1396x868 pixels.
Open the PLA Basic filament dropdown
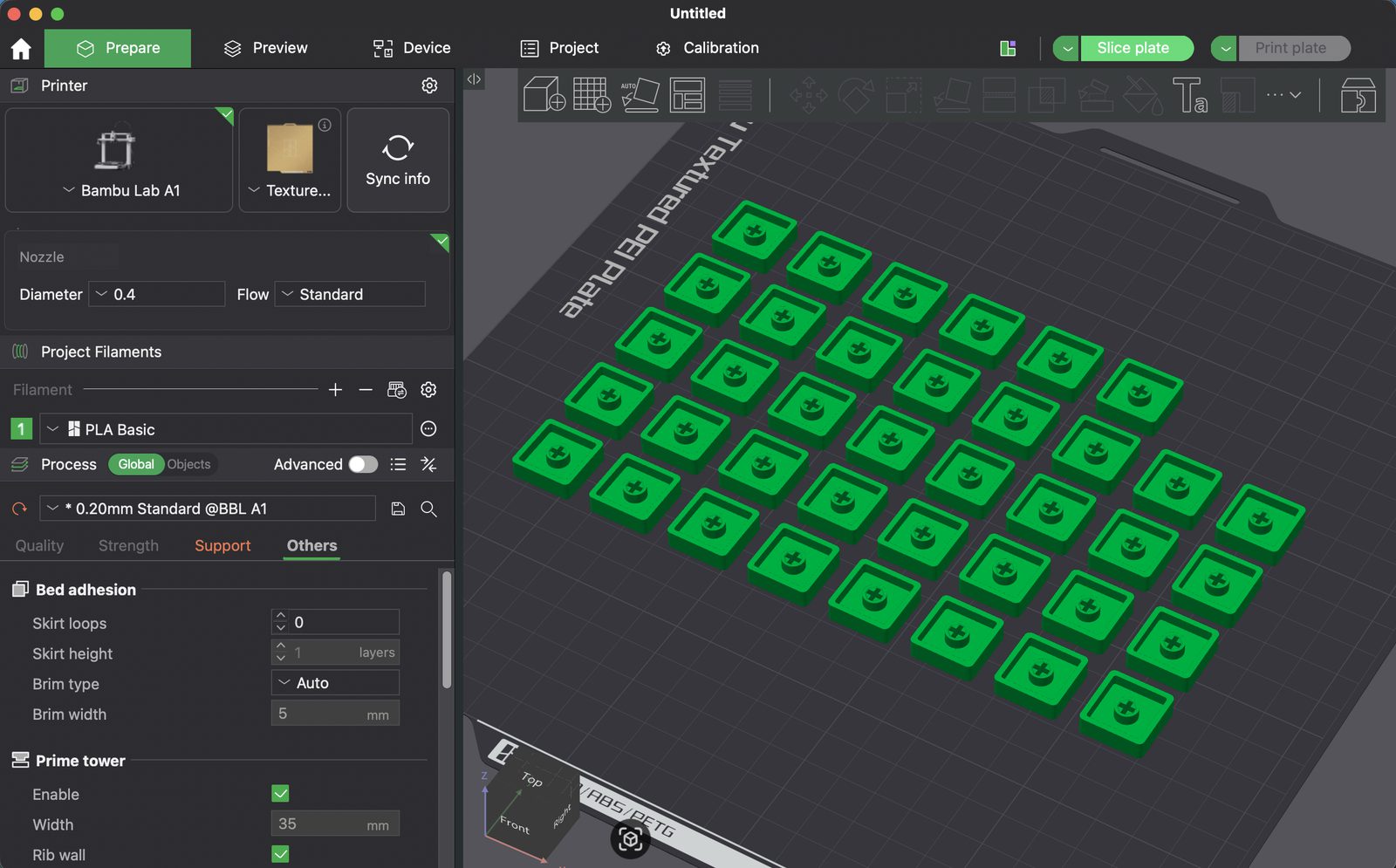coord(226,429)
